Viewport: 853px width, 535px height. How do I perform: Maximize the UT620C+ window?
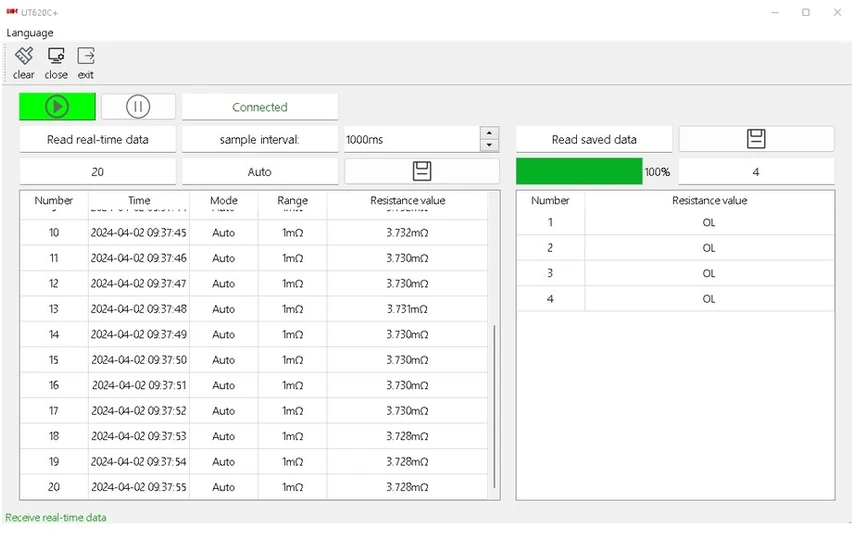(x=806, y=12)
